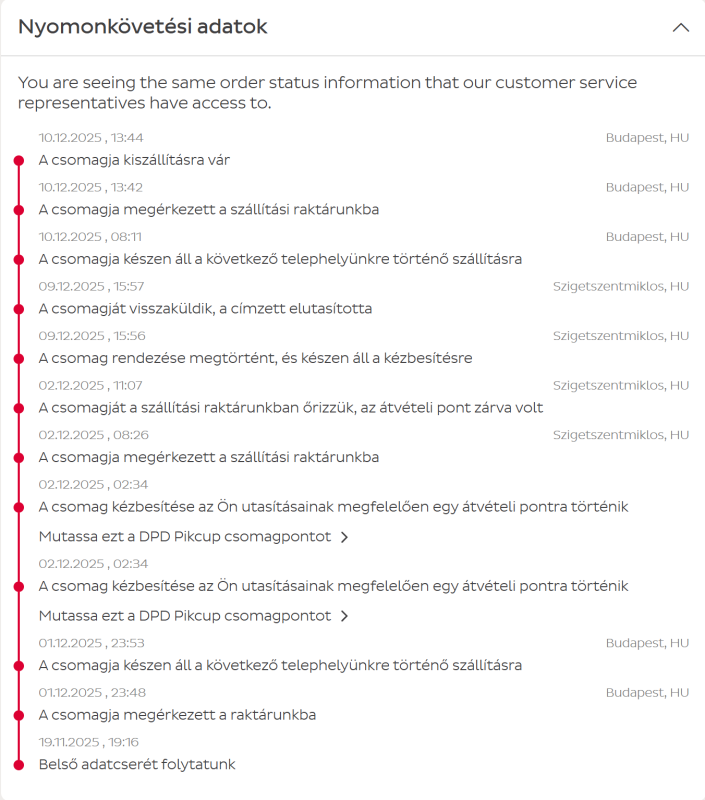Open the lower DPD Pikcup csomagpont link
This screenshot has height=800, width=705.
pyautogui.click(x=185, y=616)
